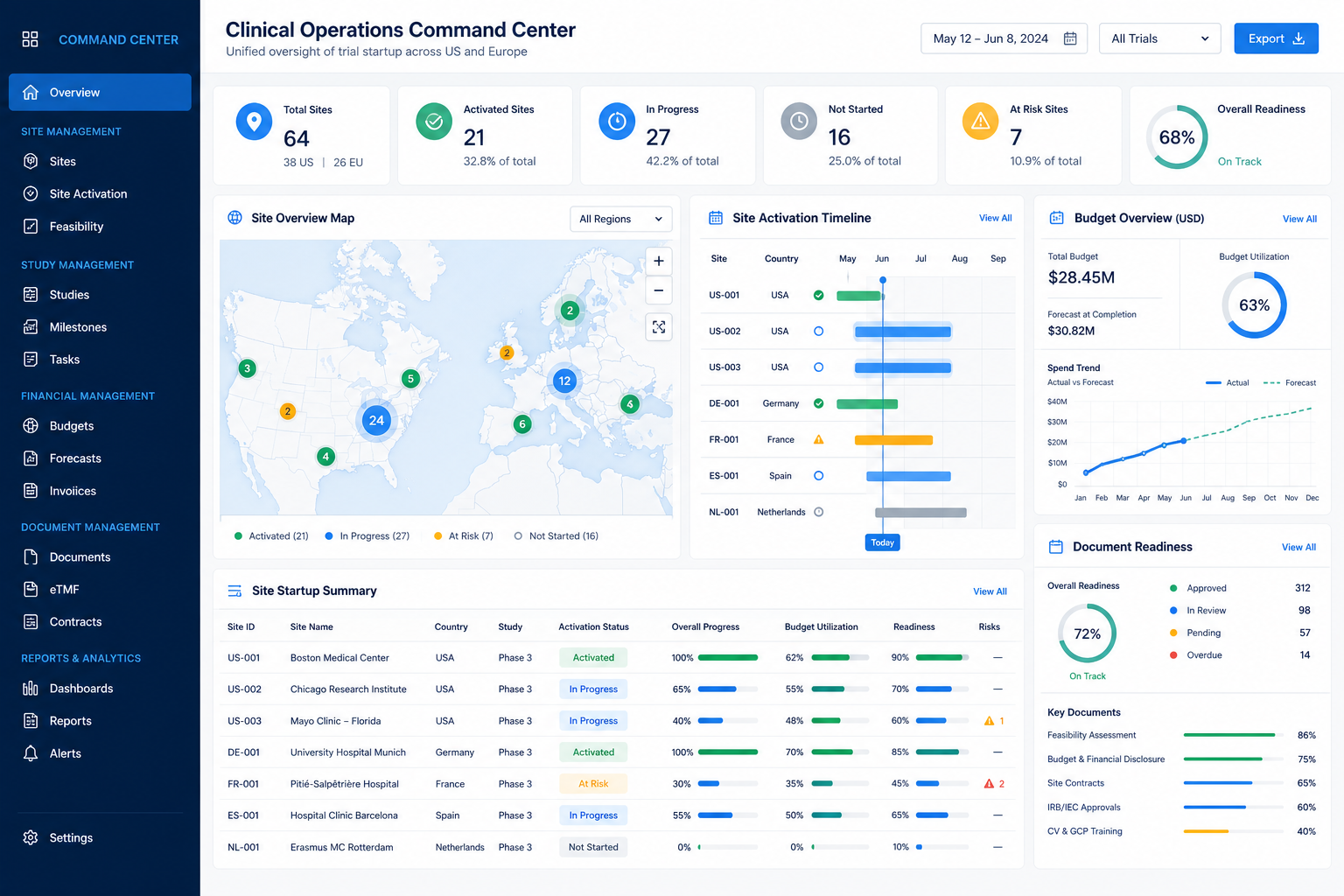
Task: Select Overview in the sidebar
Action: [x=100, y=92]
